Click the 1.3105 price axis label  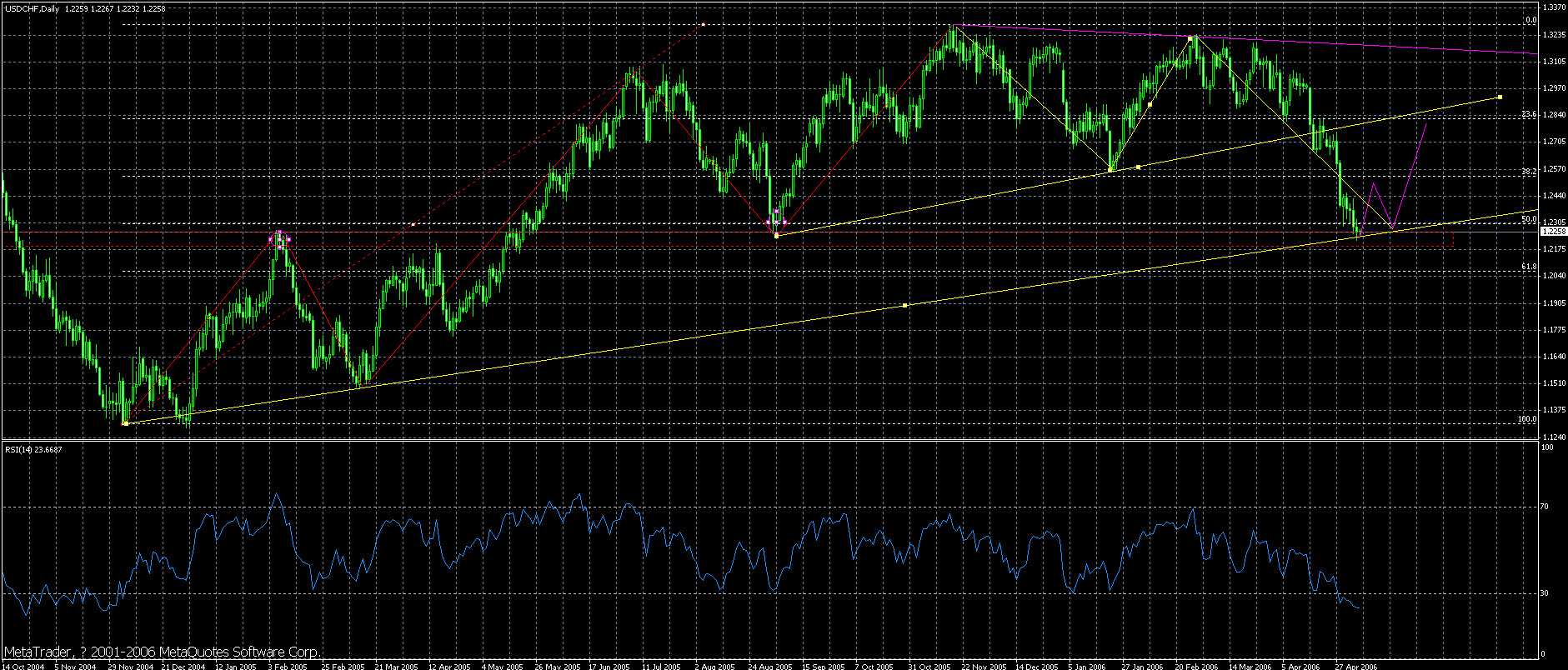[x=1554, y=62]
